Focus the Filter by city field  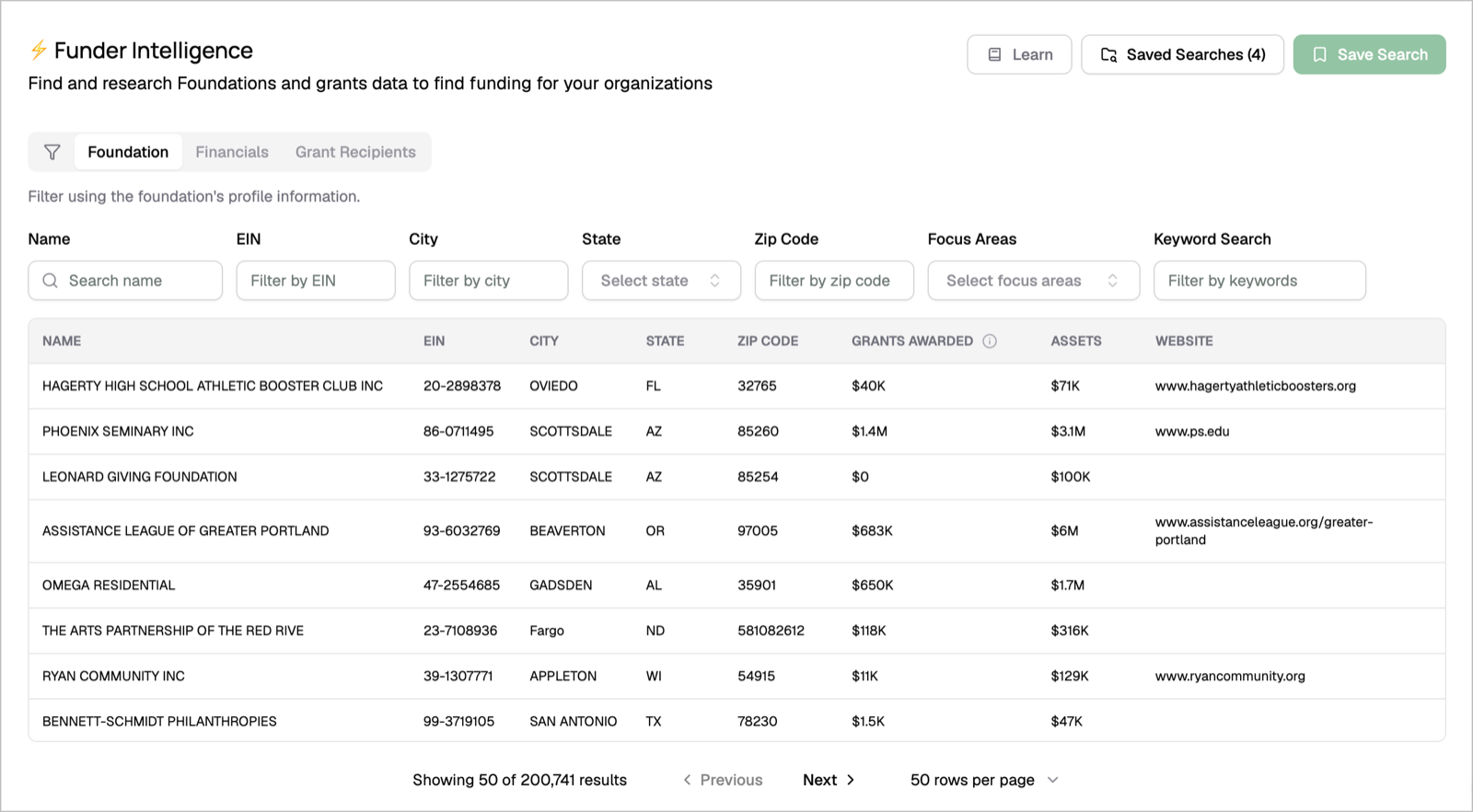click(x=488, y=281)
